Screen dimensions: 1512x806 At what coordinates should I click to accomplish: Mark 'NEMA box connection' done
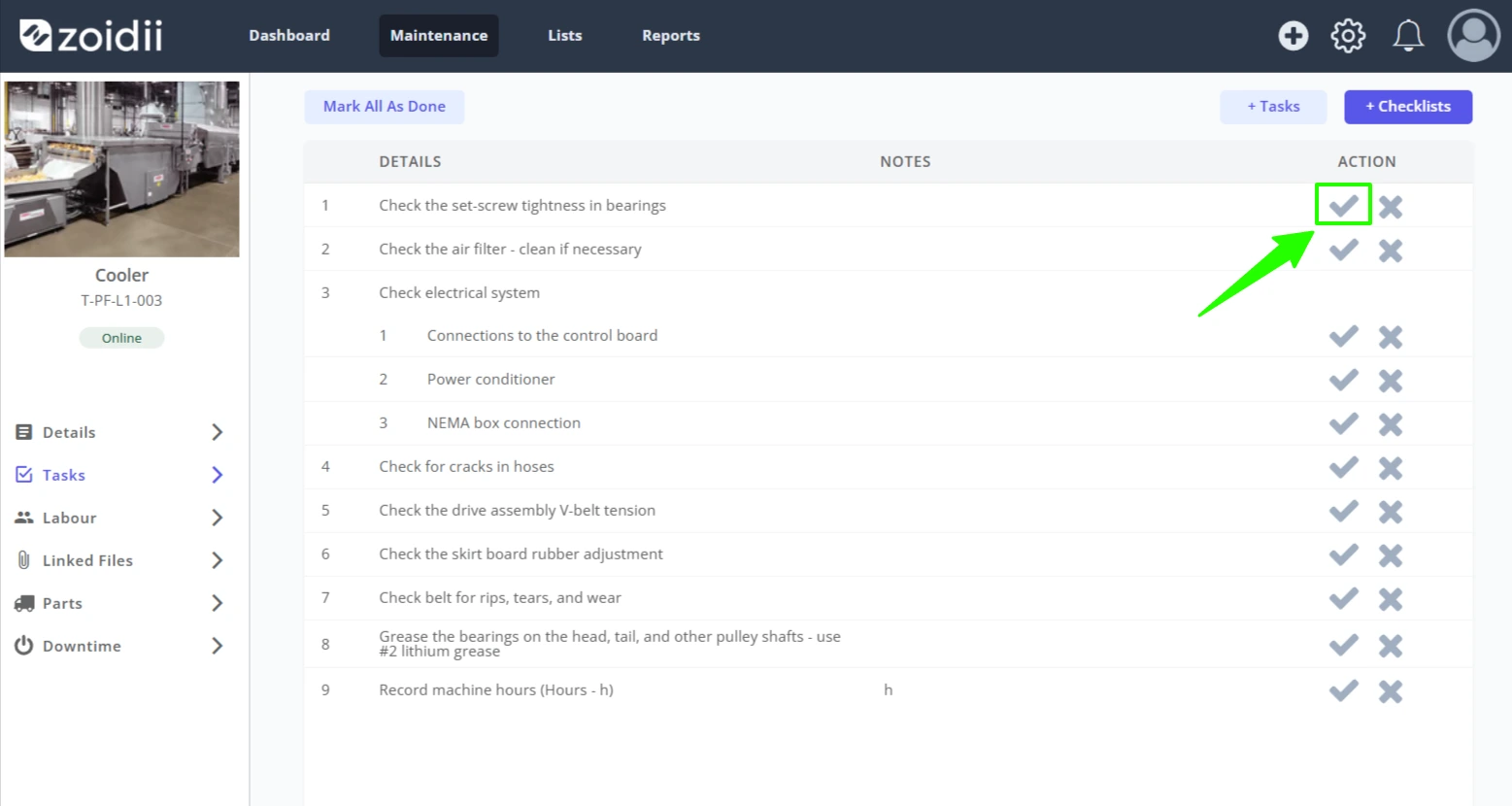[1344, 423]
